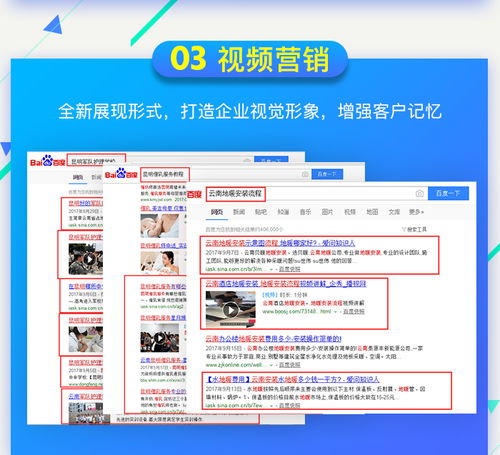This screenshot has height=455, width=500.
Task: Expand dropdown arrow after www.zjkonline.com URL
Action: [271, 365]
